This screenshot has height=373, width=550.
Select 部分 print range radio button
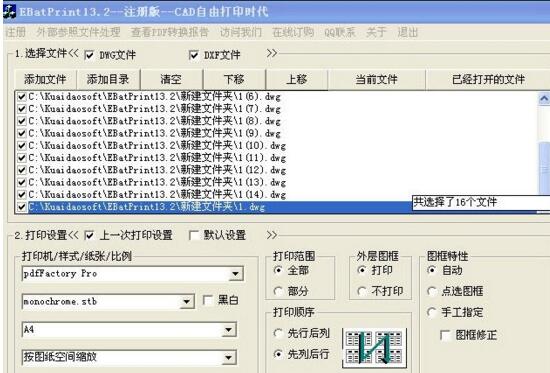tap(278, 291)
